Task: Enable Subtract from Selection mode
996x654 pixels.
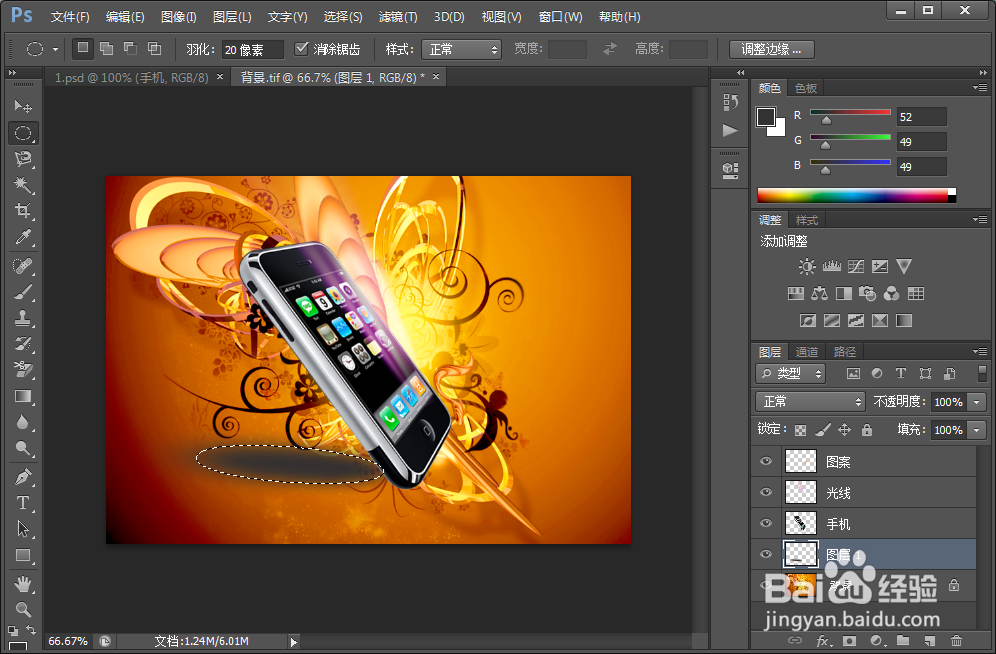Action: tap(130, 48)
